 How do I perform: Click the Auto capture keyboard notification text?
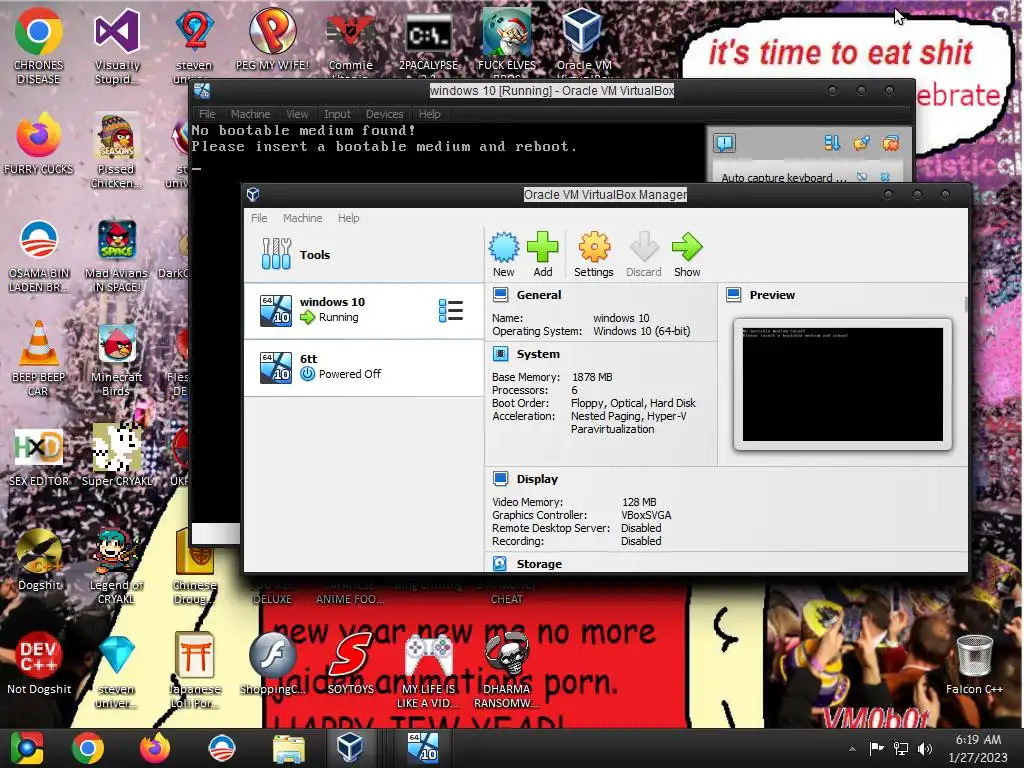click(x=784, y=178)
